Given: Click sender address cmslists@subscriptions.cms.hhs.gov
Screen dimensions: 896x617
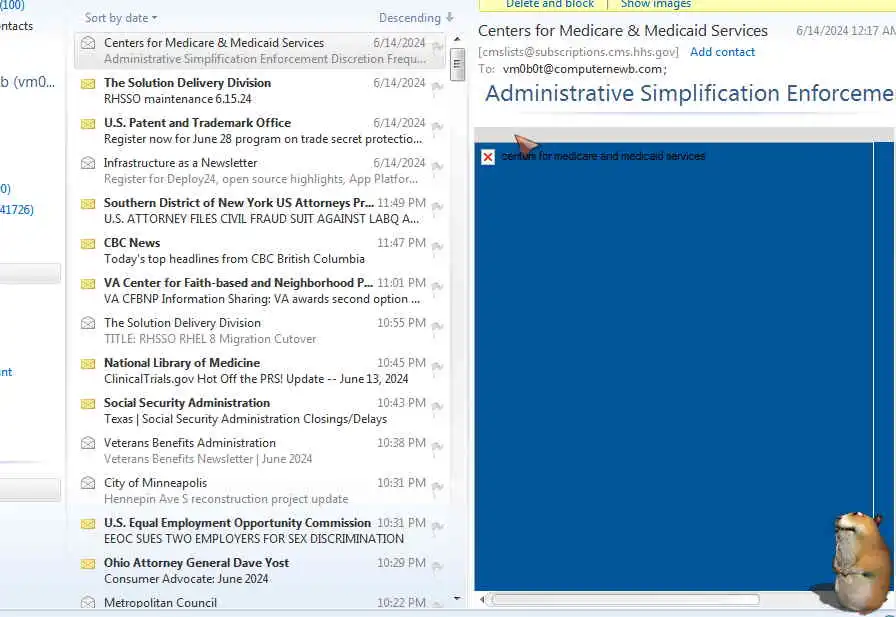Looking at the screenshot, I should (578, 52).
